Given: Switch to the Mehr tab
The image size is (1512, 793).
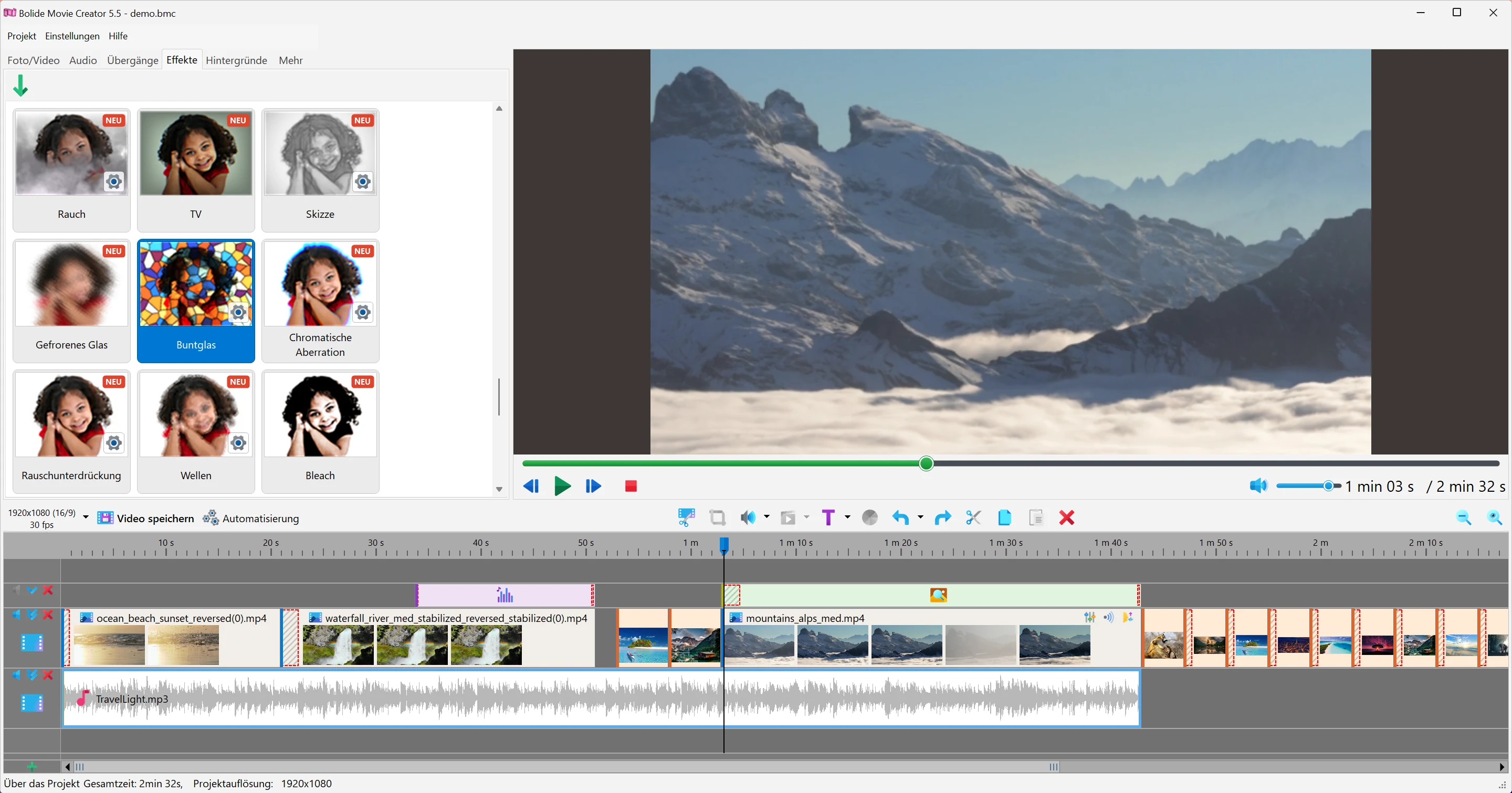Looking at the screenshot, I should [290, 60].
